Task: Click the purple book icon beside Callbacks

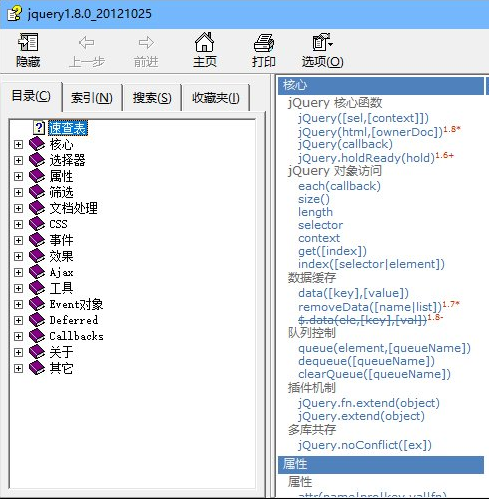Action: pos(37,336)
